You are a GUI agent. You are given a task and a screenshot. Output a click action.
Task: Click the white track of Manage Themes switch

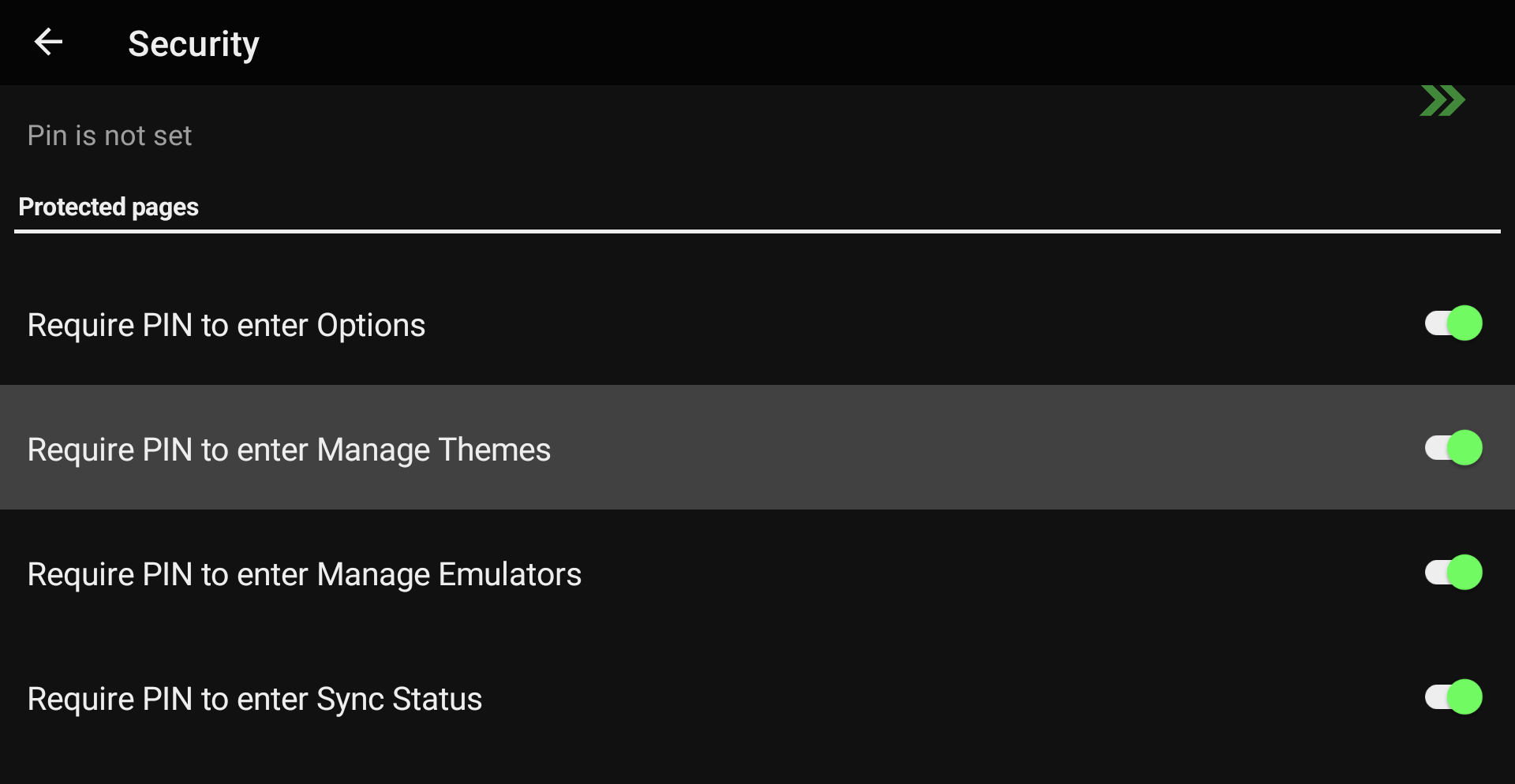pos(1436,448)
